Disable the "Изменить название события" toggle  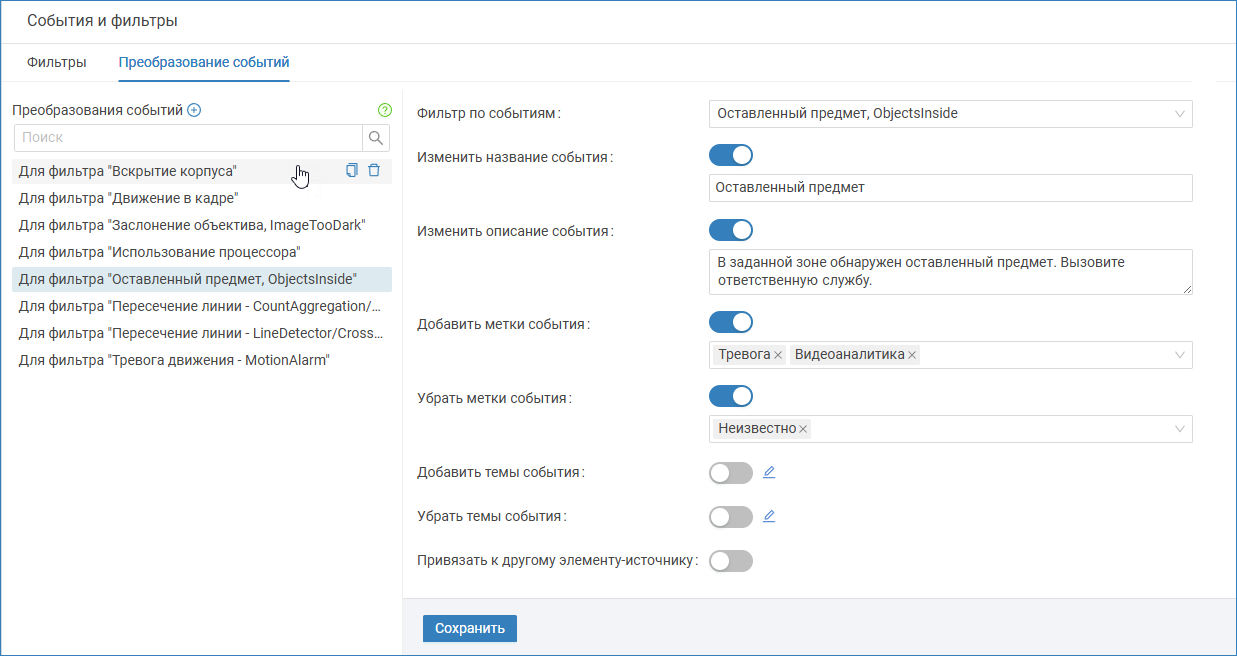[731, 155]
